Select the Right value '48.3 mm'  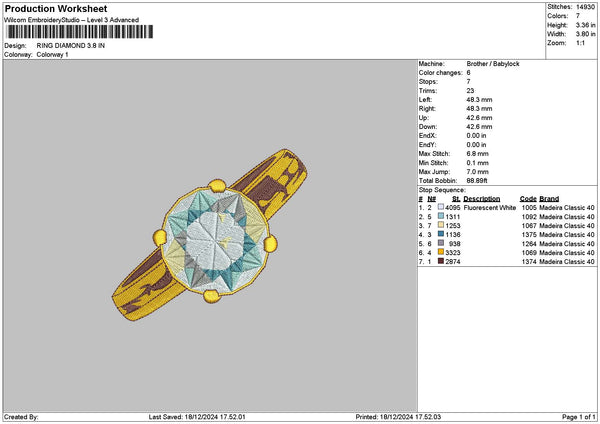479,109
